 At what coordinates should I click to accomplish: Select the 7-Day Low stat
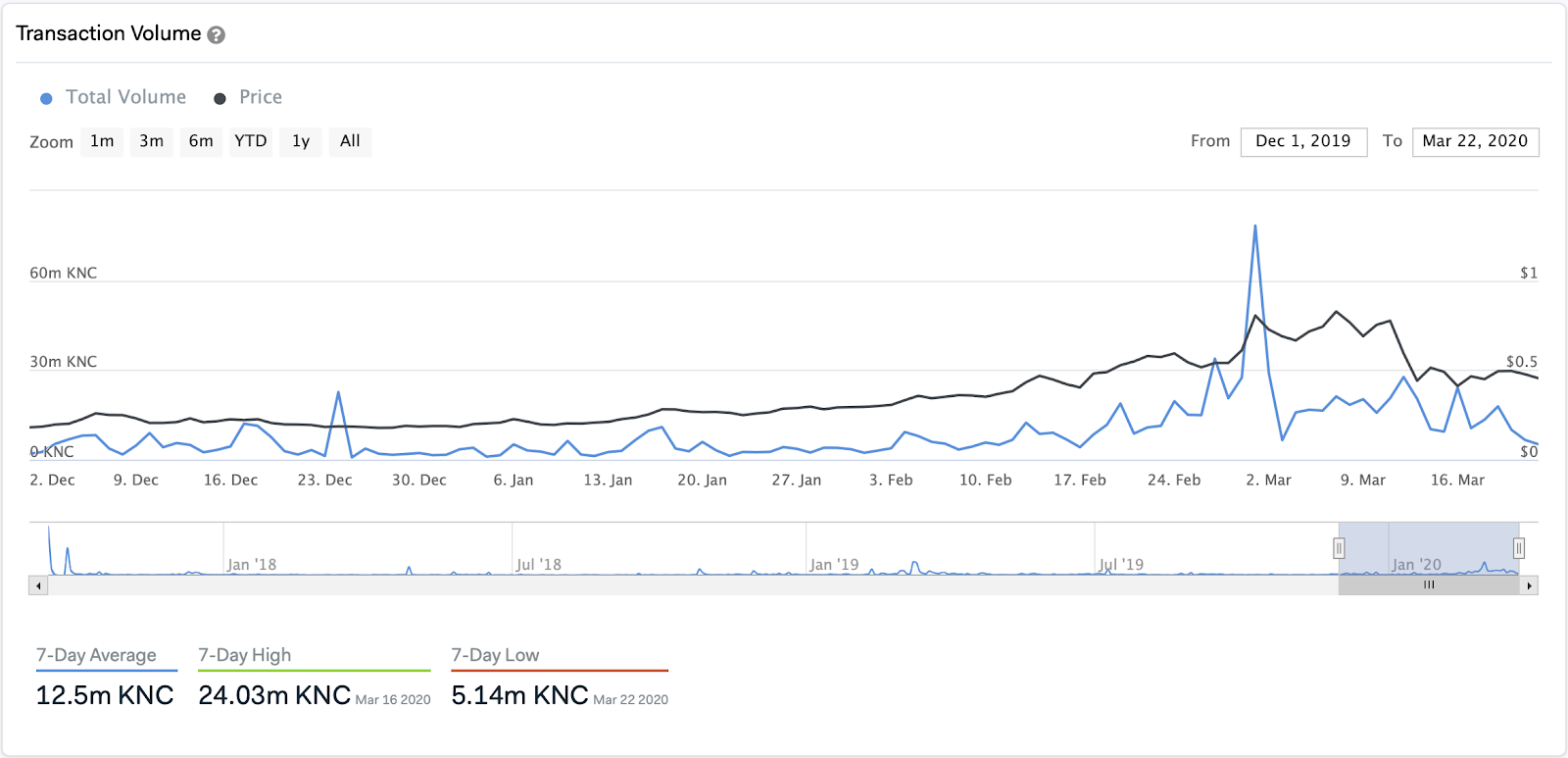560,678
